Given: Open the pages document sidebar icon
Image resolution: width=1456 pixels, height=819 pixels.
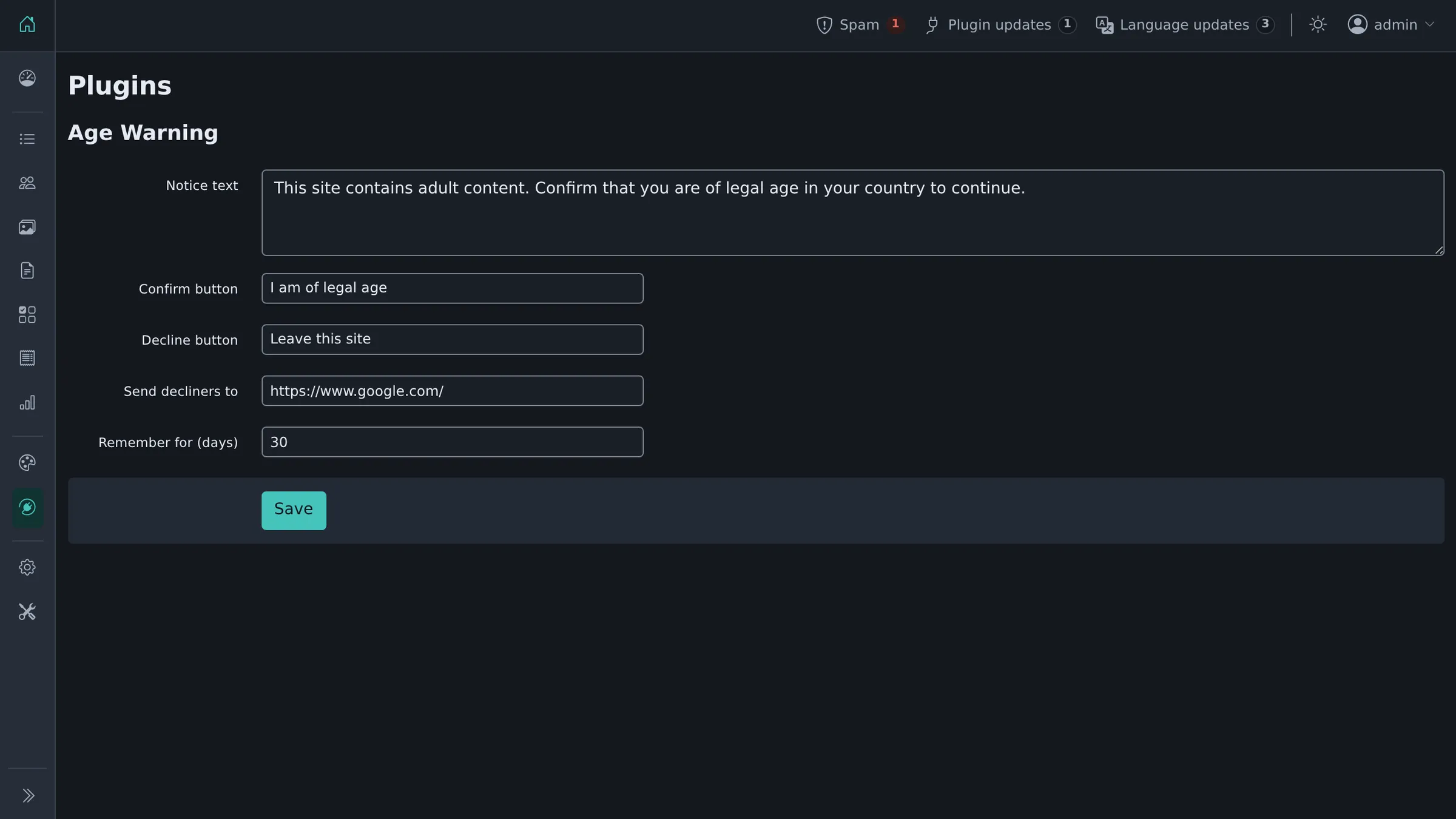Looking at the screenshot, I should tap(27, 271).
